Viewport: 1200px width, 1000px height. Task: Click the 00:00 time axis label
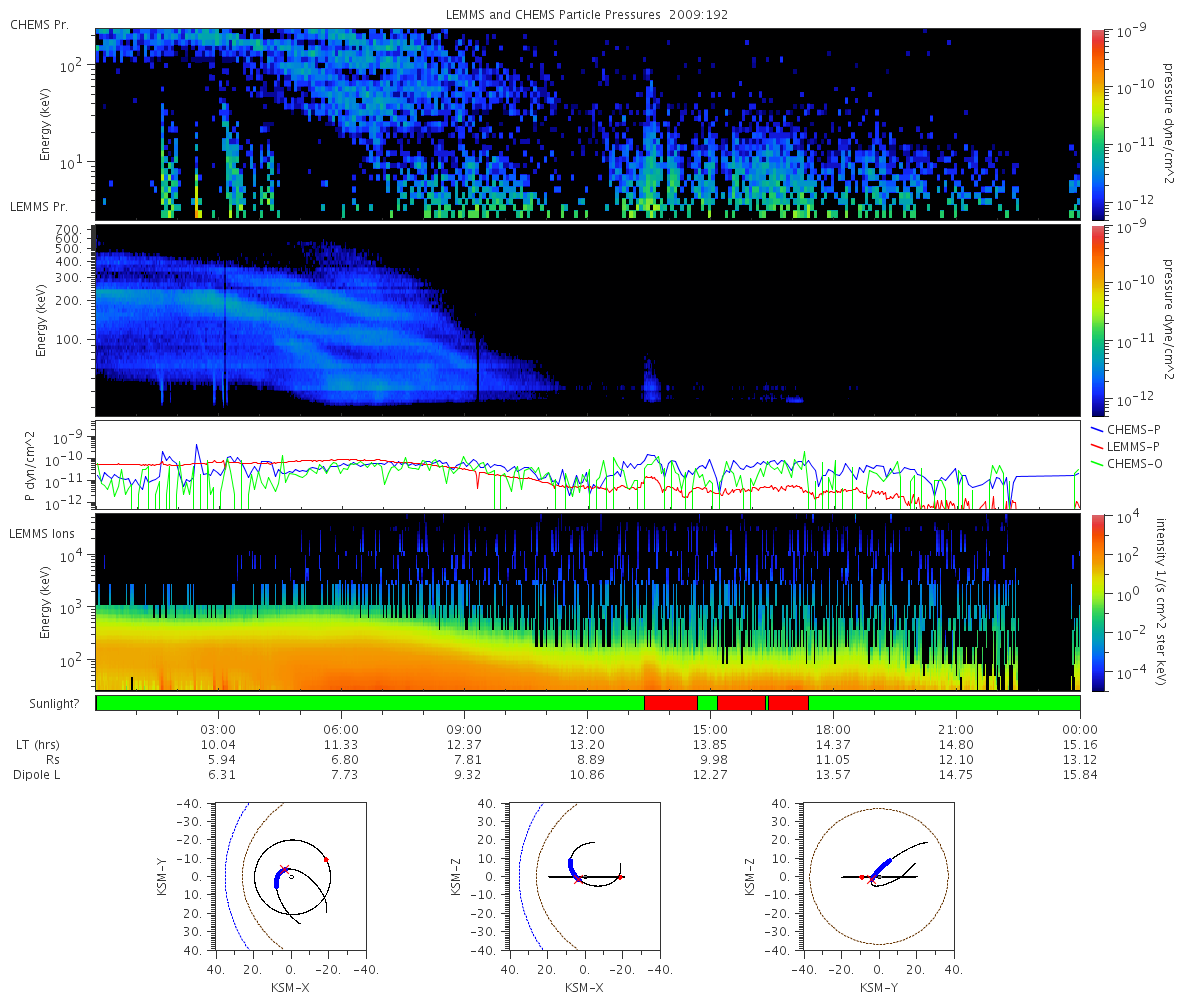(x=1080, y=729)
